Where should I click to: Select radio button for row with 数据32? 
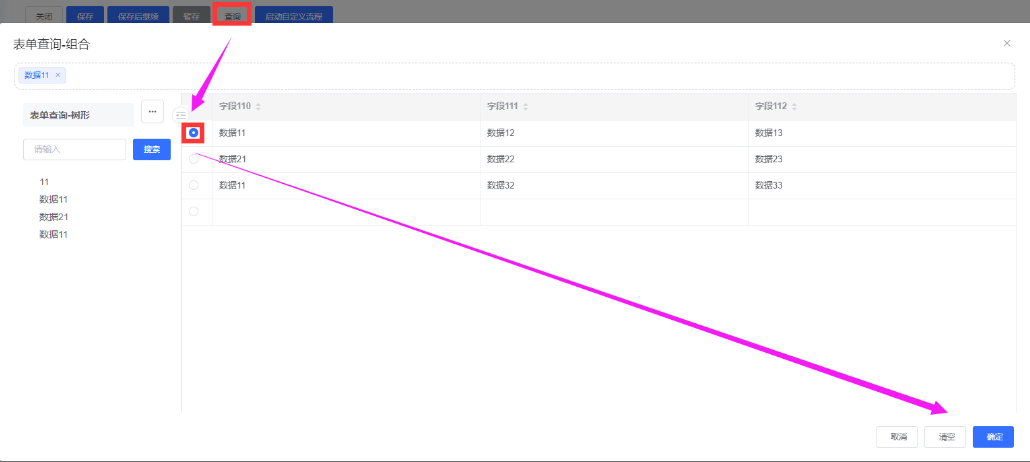193,185
